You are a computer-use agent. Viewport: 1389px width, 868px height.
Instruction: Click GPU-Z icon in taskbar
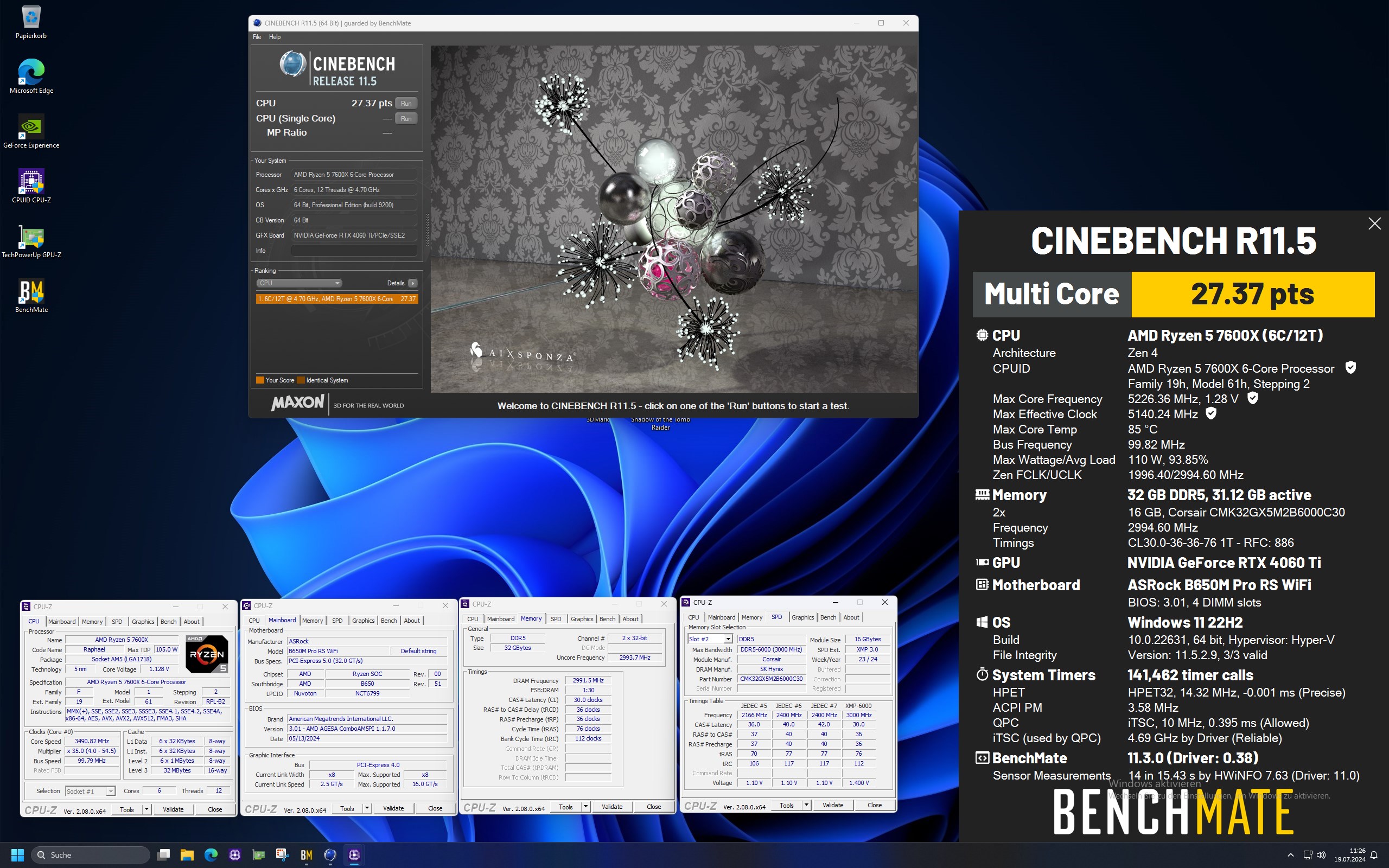(x=259, y=855)
